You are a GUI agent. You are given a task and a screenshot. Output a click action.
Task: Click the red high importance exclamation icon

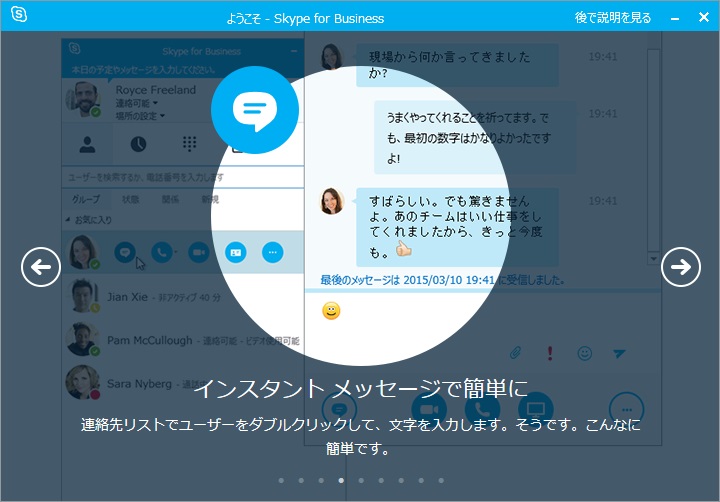(x=550, y=353)
